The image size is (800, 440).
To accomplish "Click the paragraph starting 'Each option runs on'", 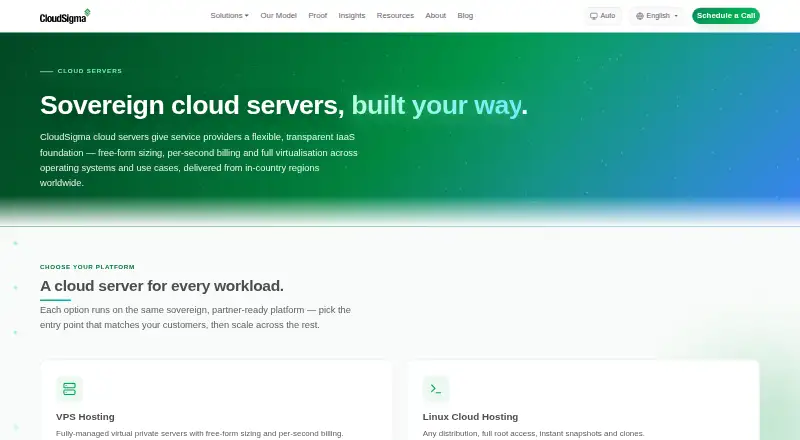I will click(195, 317).
